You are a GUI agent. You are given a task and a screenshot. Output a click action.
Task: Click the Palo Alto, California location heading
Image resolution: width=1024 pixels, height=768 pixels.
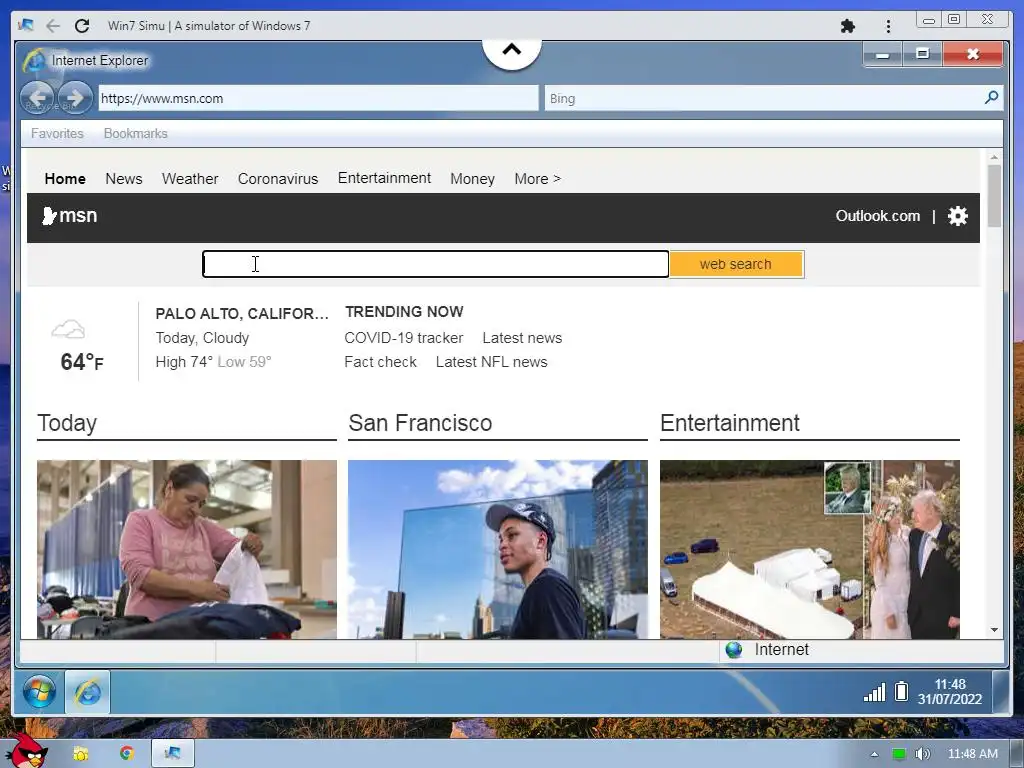pos(242,313)
